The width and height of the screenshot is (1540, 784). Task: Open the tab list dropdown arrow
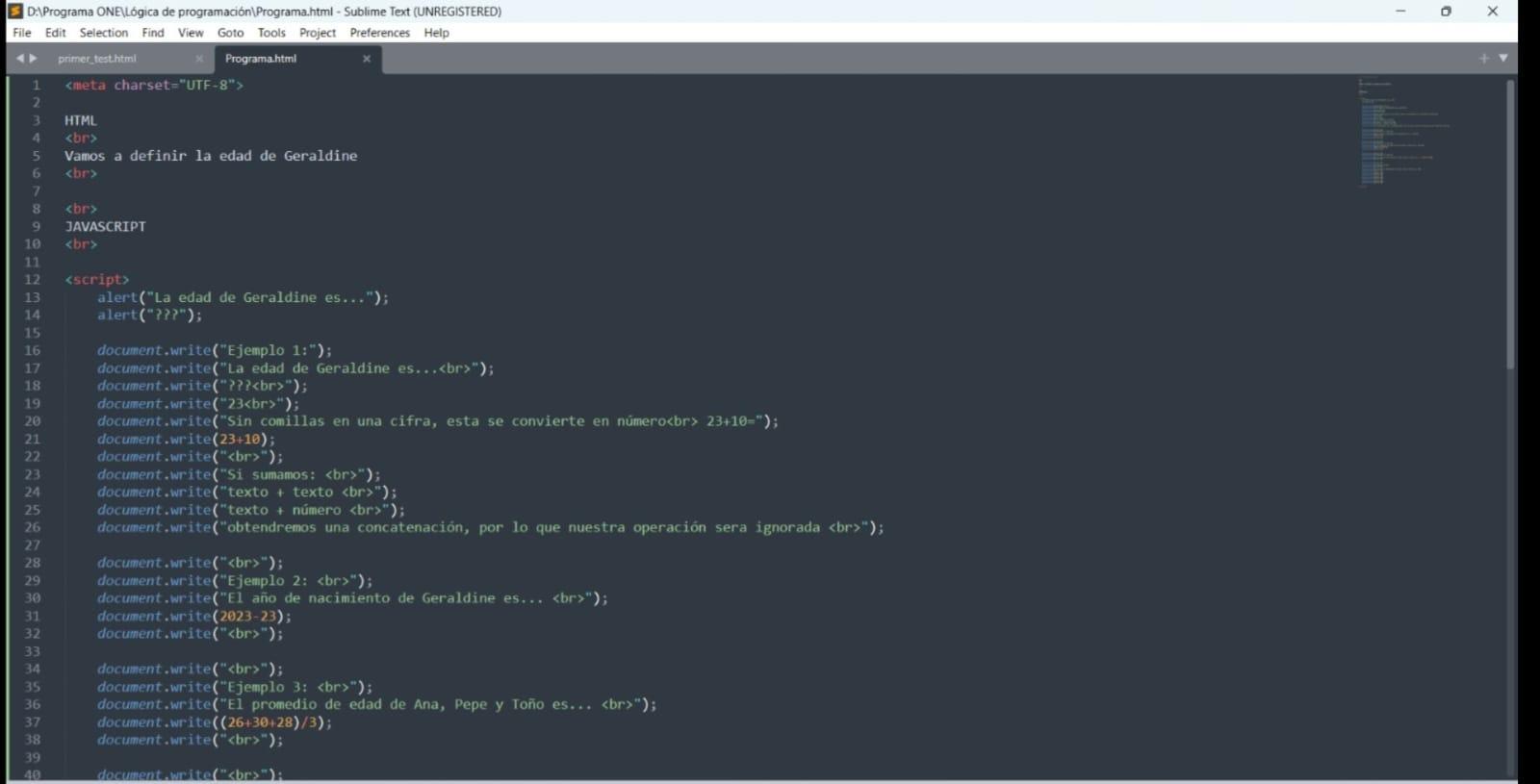[x=1503, y=59]
